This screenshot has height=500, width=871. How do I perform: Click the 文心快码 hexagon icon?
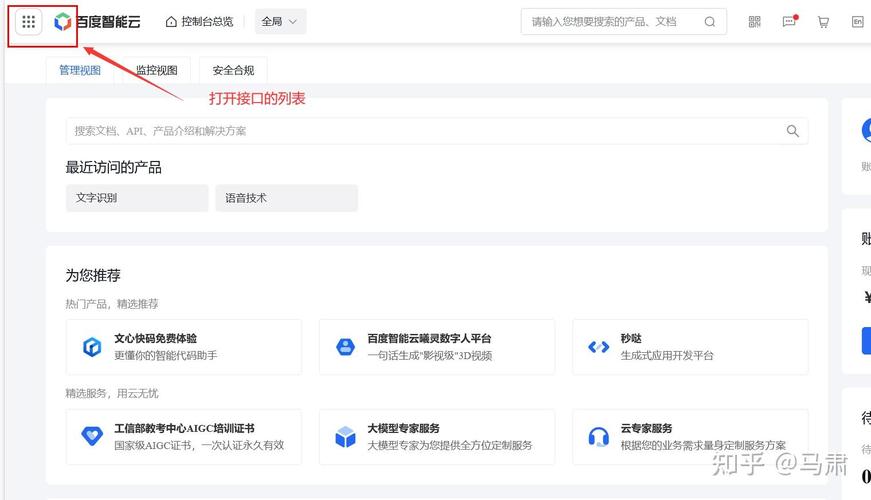(92, 347)
